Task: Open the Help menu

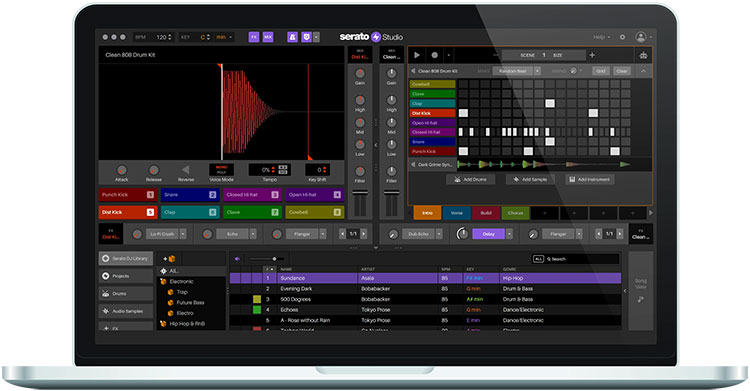Action: coord(601,37)
